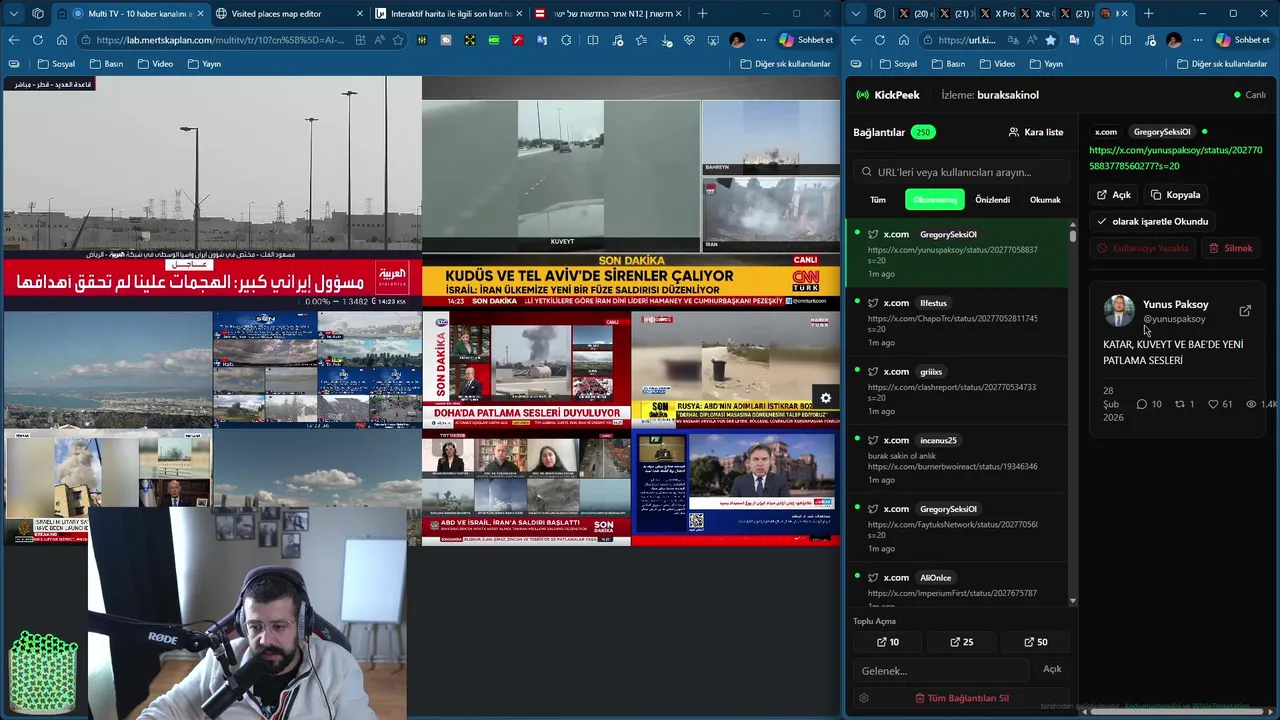The height and width of the screenshot is (720, 1280).
Task: Open yunuspaksoy status URL link
Action: 1175,158
